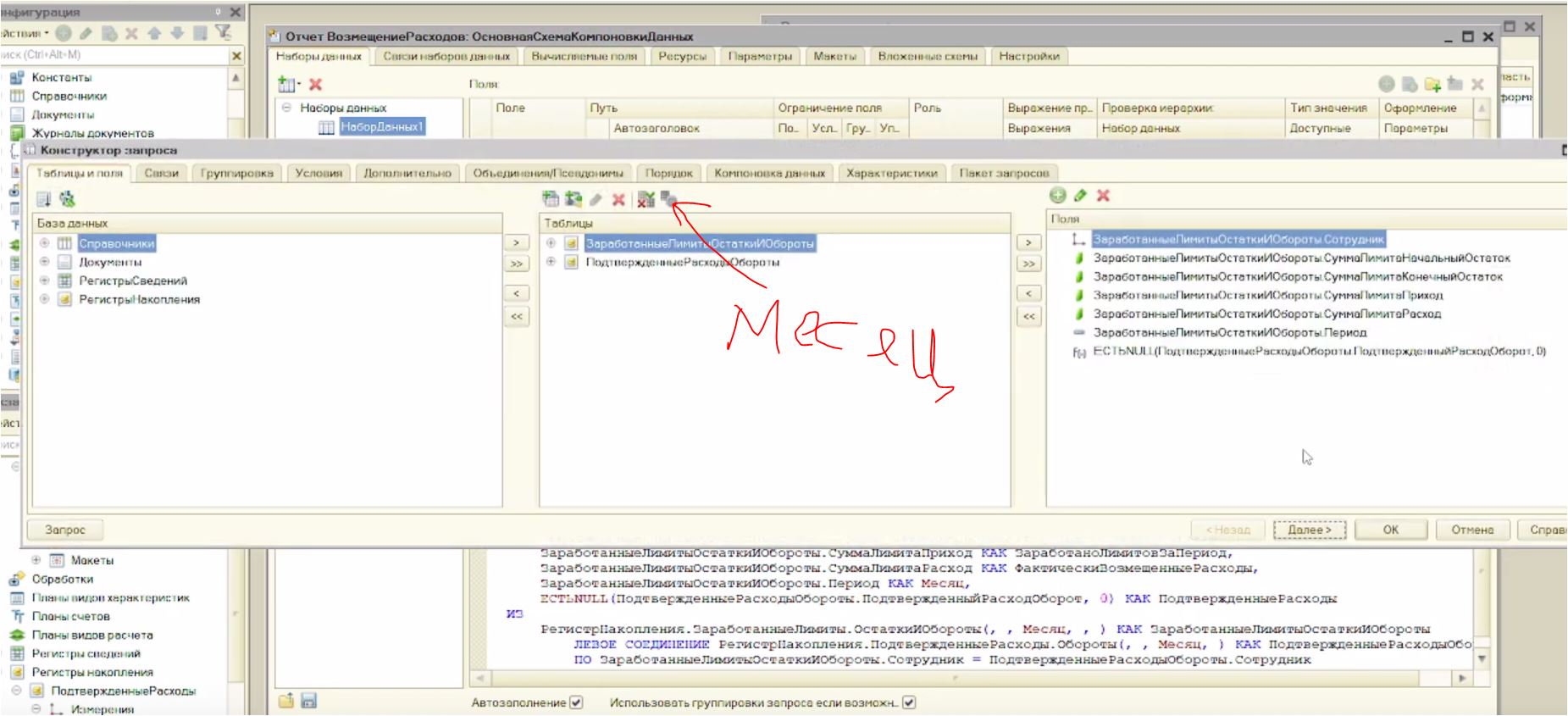Click load-from-file folder icon at bottom
Screen dimensions: 1568x716
[x=286, y=700]
